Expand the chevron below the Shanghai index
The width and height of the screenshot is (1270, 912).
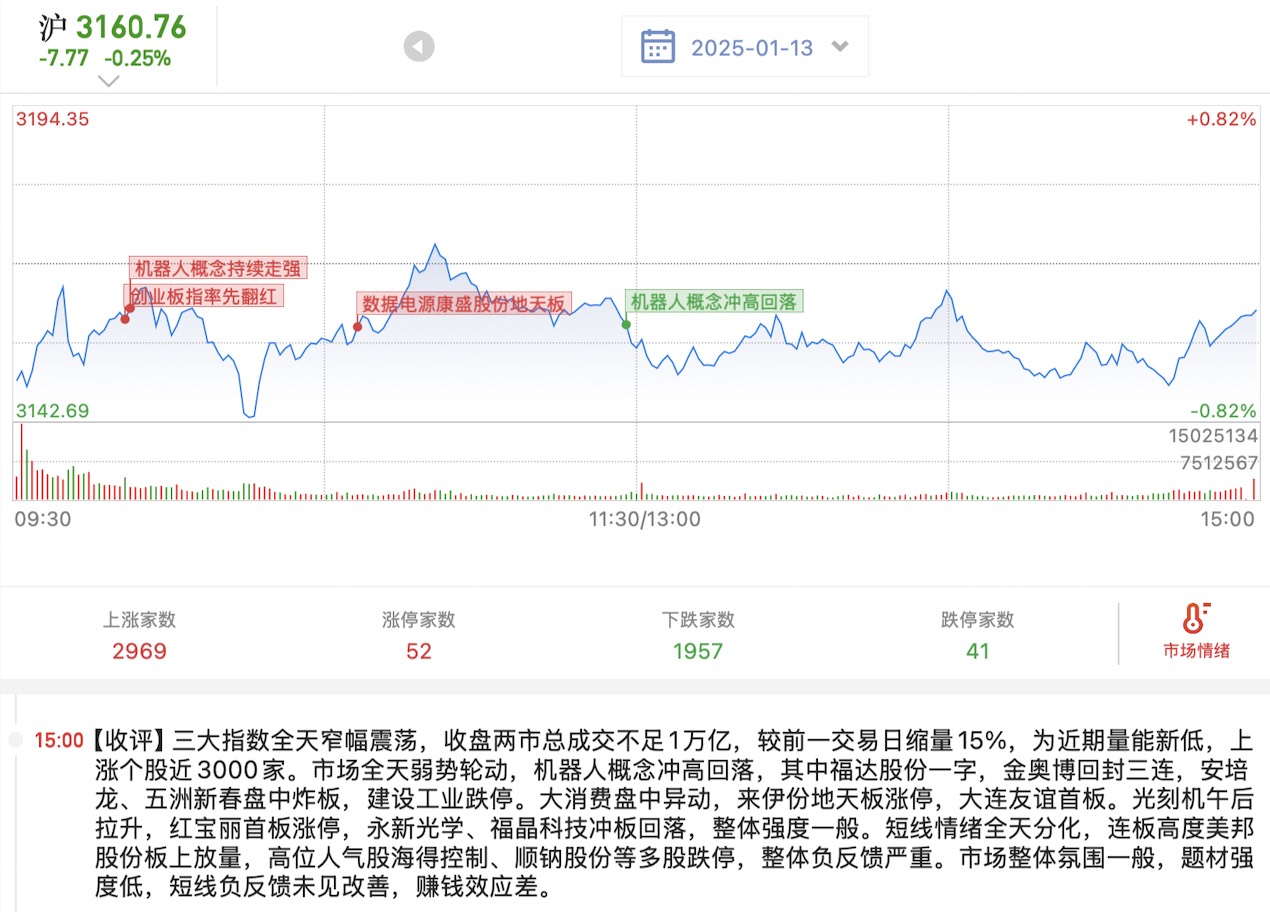coord(109,81)
